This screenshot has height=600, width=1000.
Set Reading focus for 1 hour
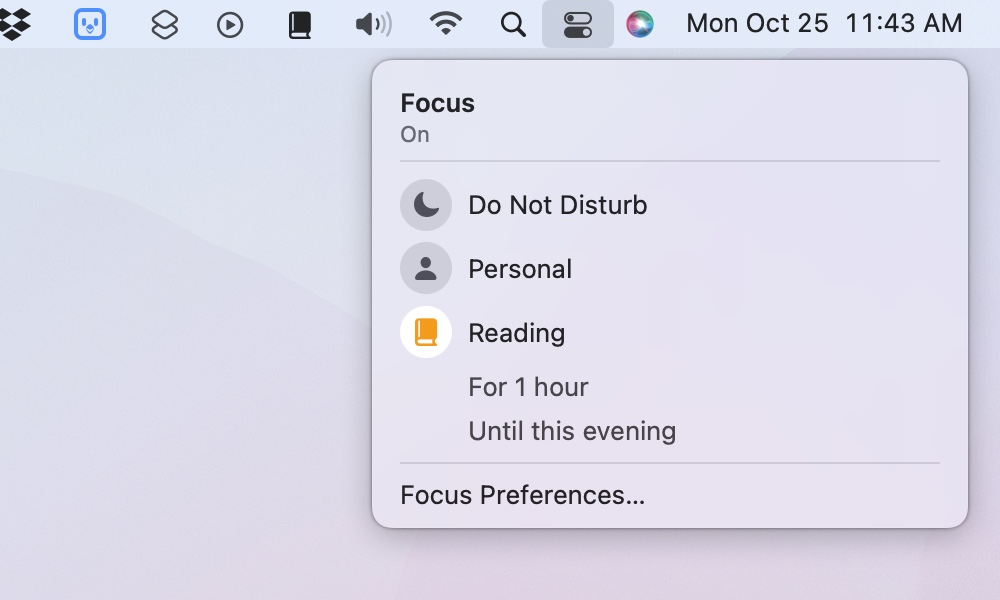[528, 387]
